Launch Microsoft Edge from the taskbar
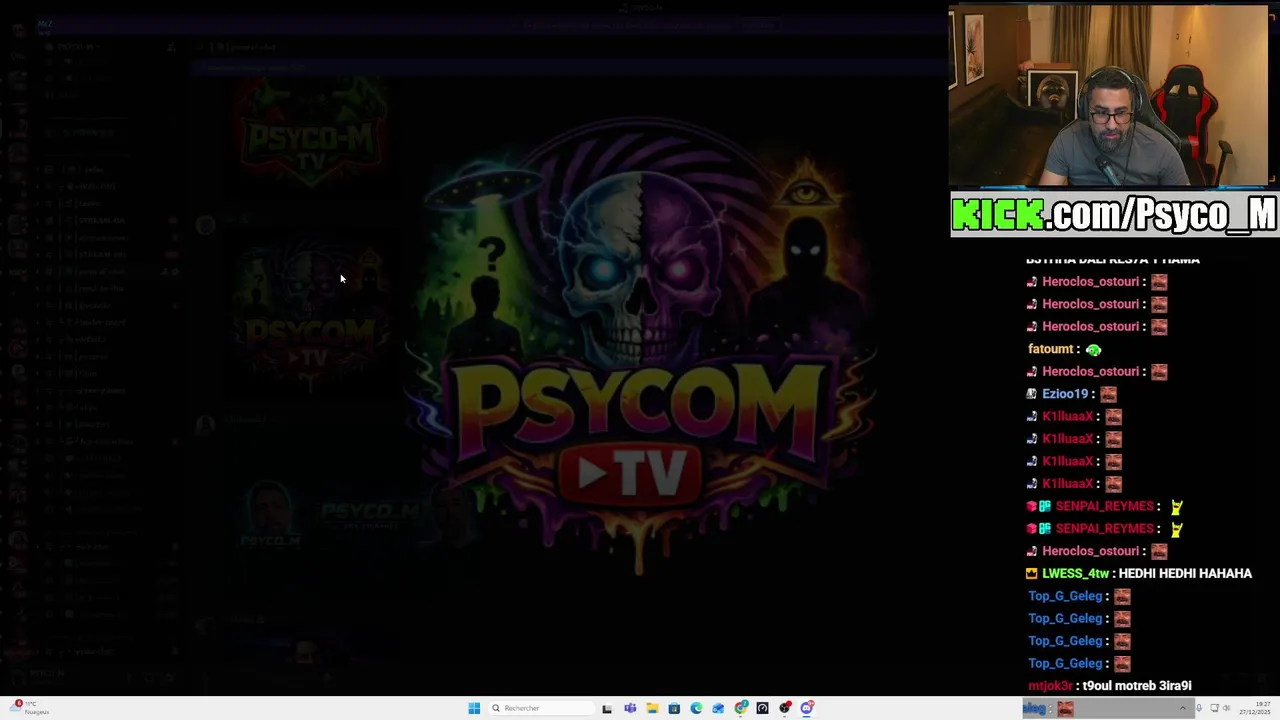The height and width of the screenshot is (720, 1280). tap(696, 708)
